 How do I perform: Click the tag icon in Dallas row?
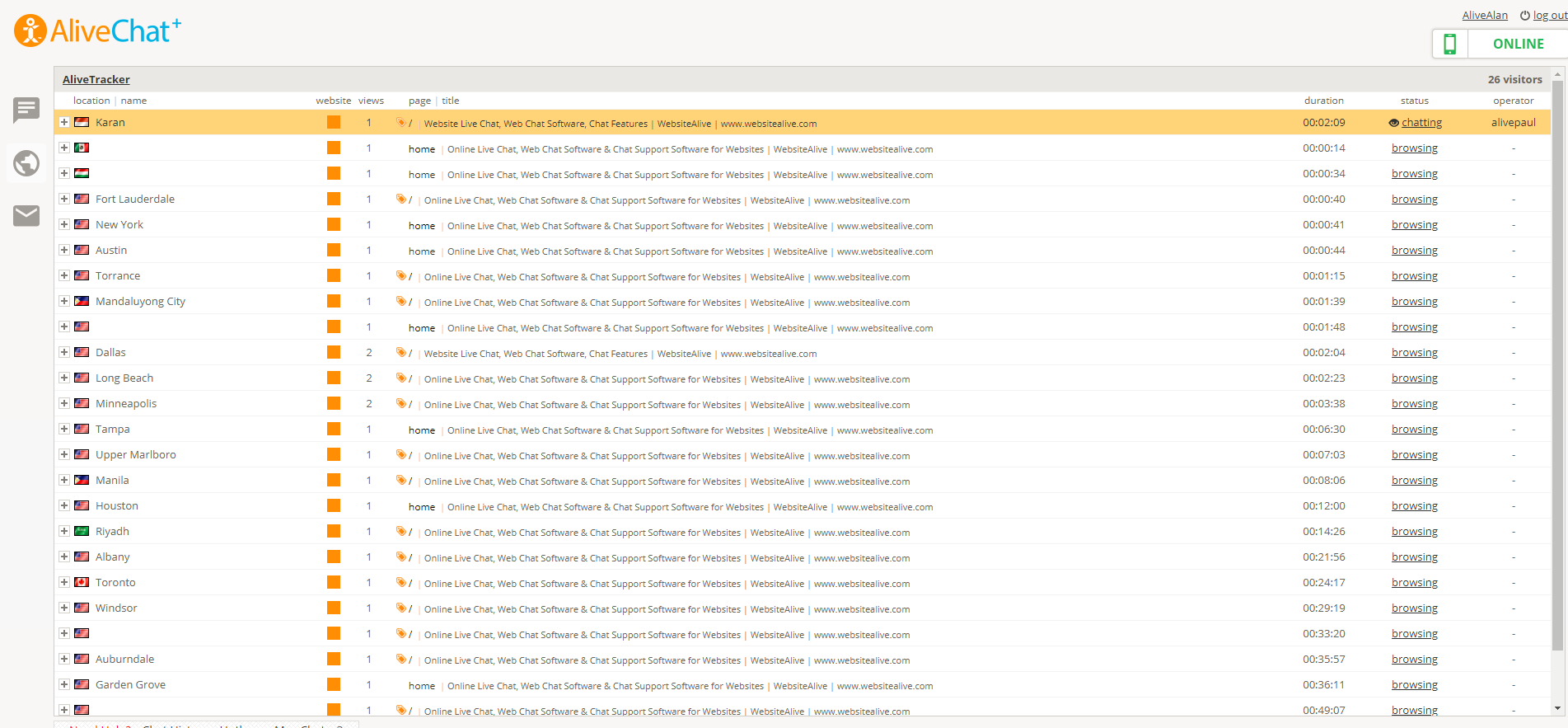coord(401,352)
